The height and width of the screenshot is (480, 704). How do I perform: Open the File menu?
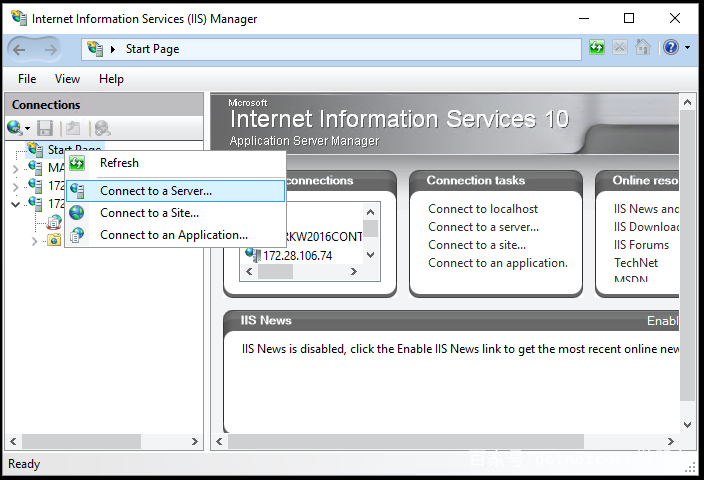click(27, 79)
